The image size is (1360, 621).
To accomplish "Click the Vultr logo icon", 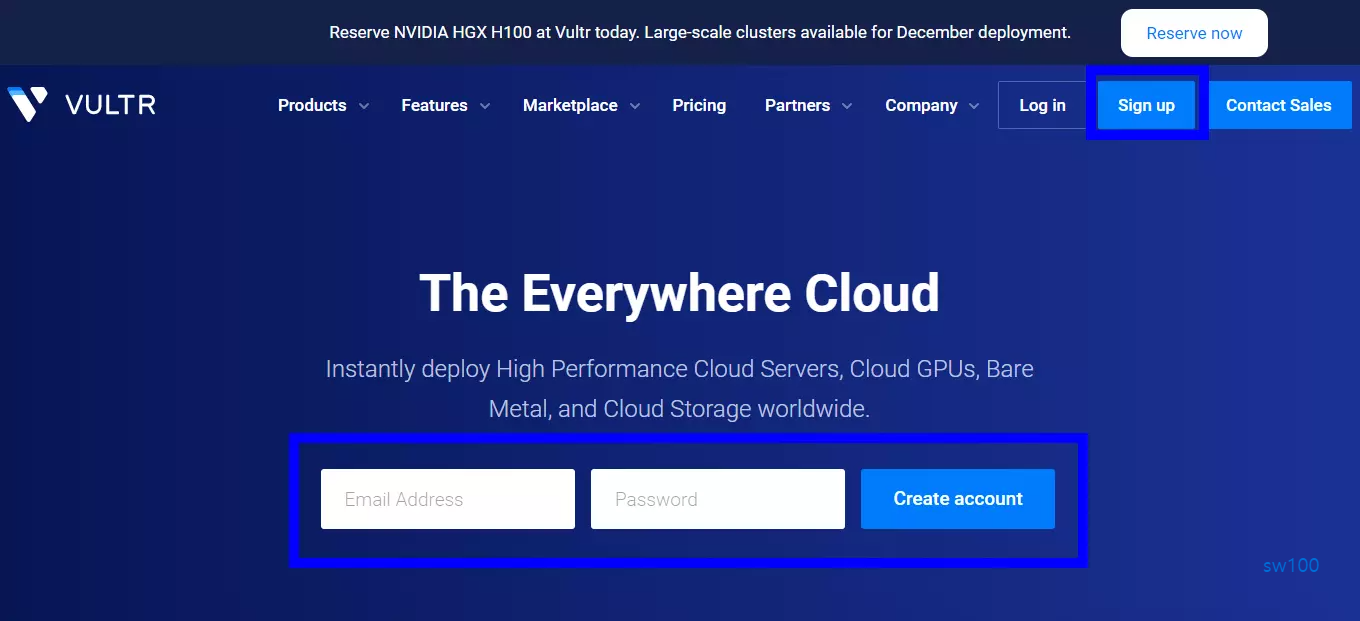I will click(25, 102).
